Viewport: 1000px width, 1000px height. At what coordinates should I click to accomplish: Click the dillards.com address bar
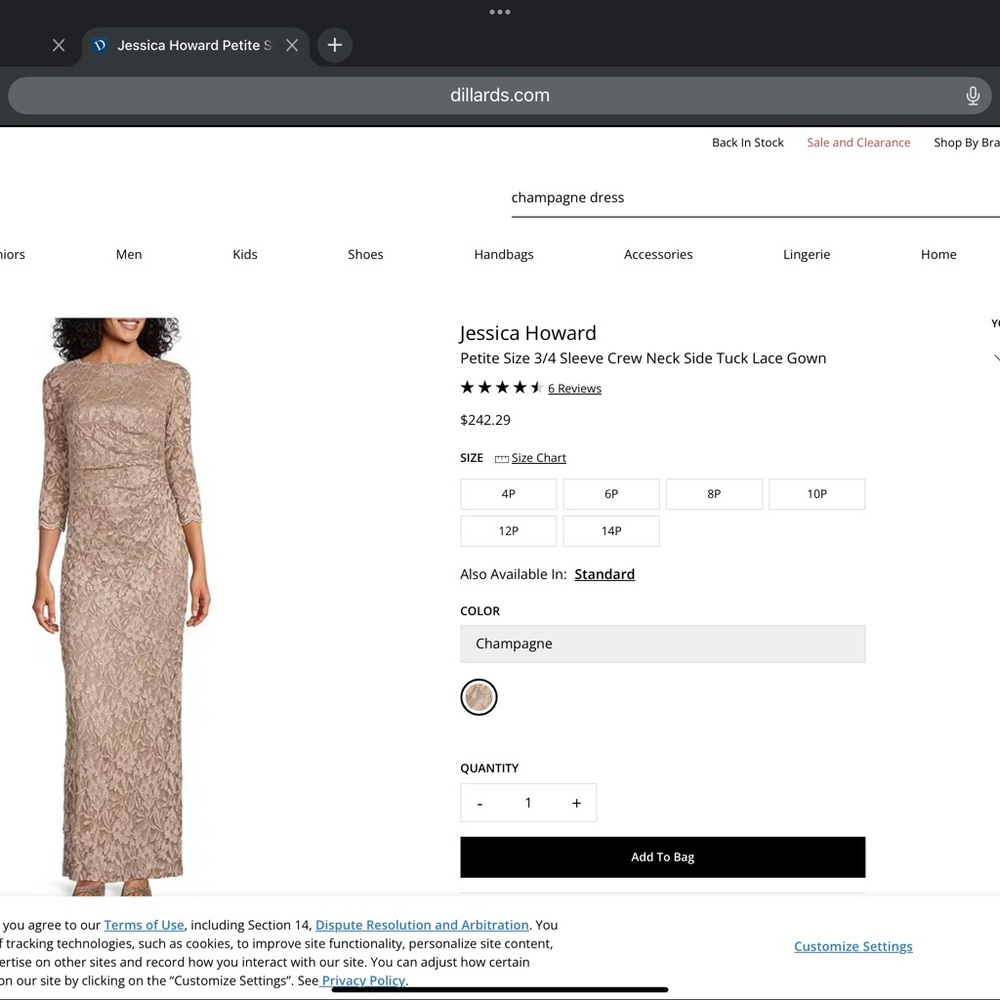[499, 96]
